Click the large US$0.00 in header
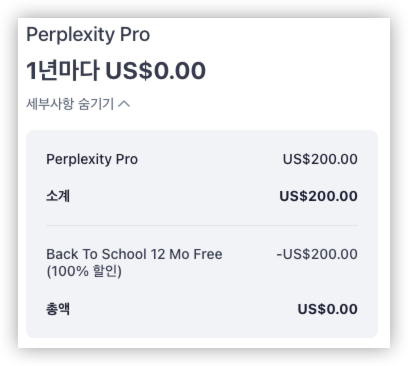 point(156,71)
